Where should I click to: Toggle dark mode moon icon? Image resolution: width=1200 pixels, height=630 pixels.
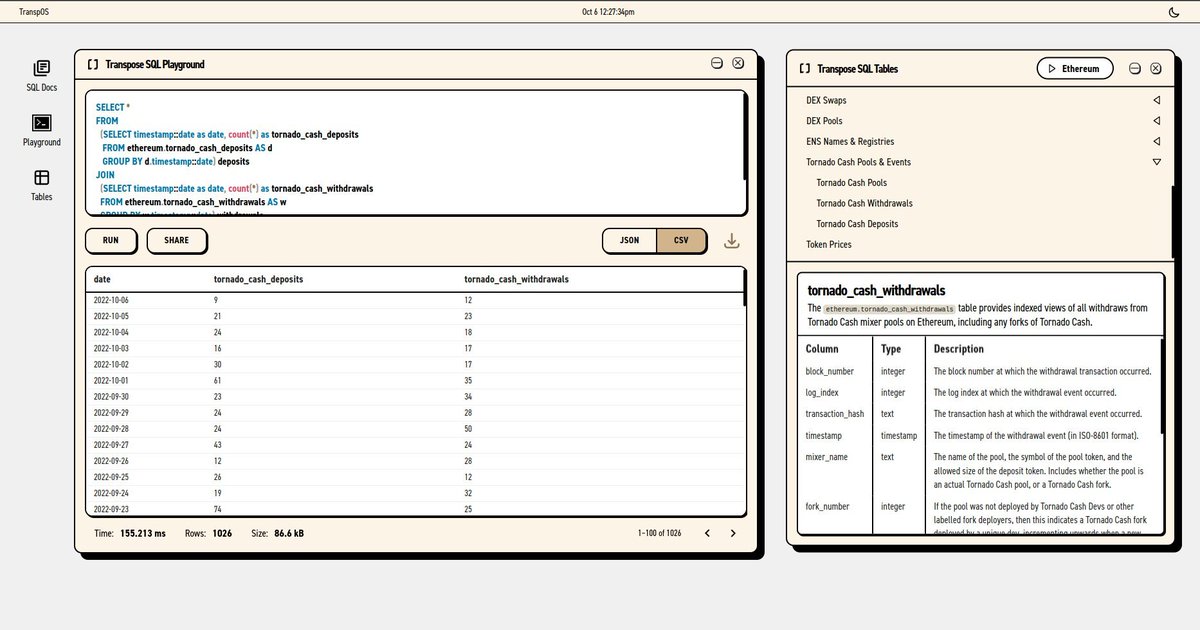coord(1173,12)
